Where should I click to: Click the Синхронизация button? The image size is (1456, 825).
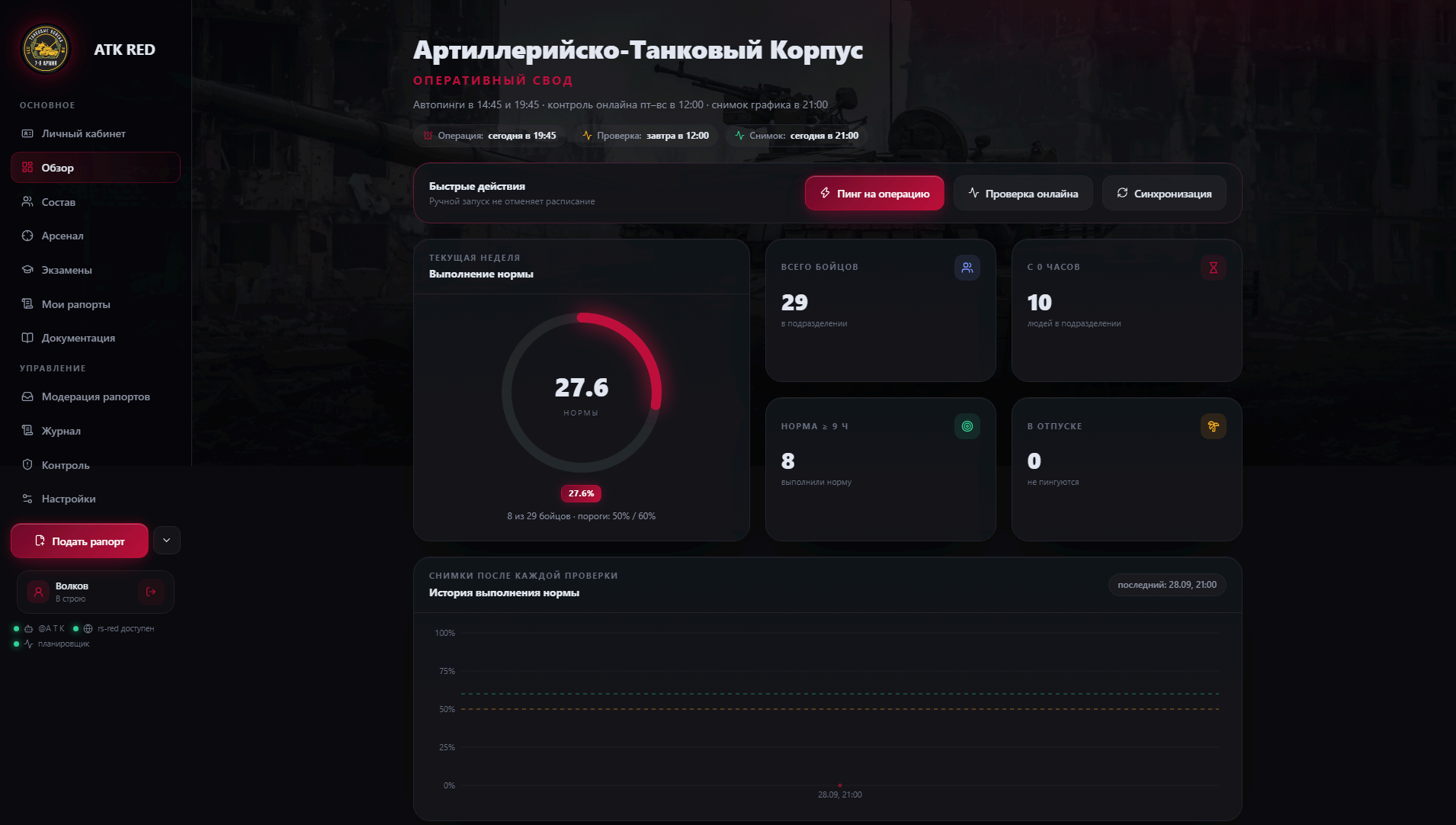point(1164,193)
